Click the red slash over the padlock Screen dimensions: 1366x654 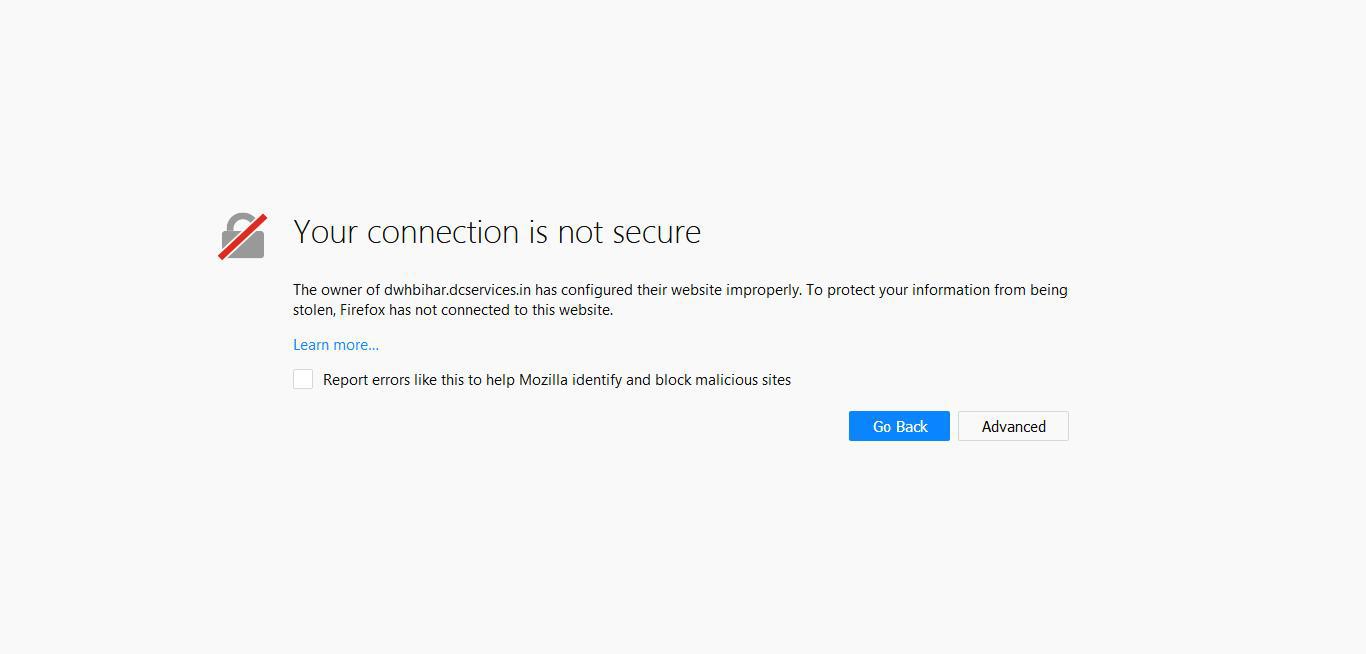point(243,236)
